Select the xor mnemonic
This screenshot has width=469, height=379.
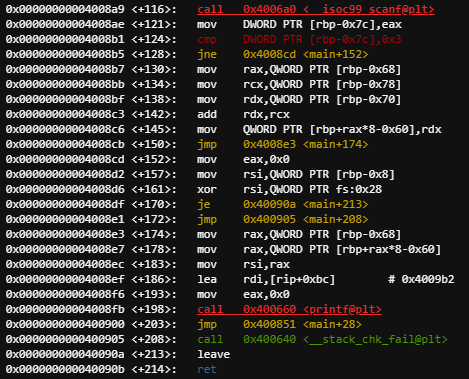coord(207,189)
